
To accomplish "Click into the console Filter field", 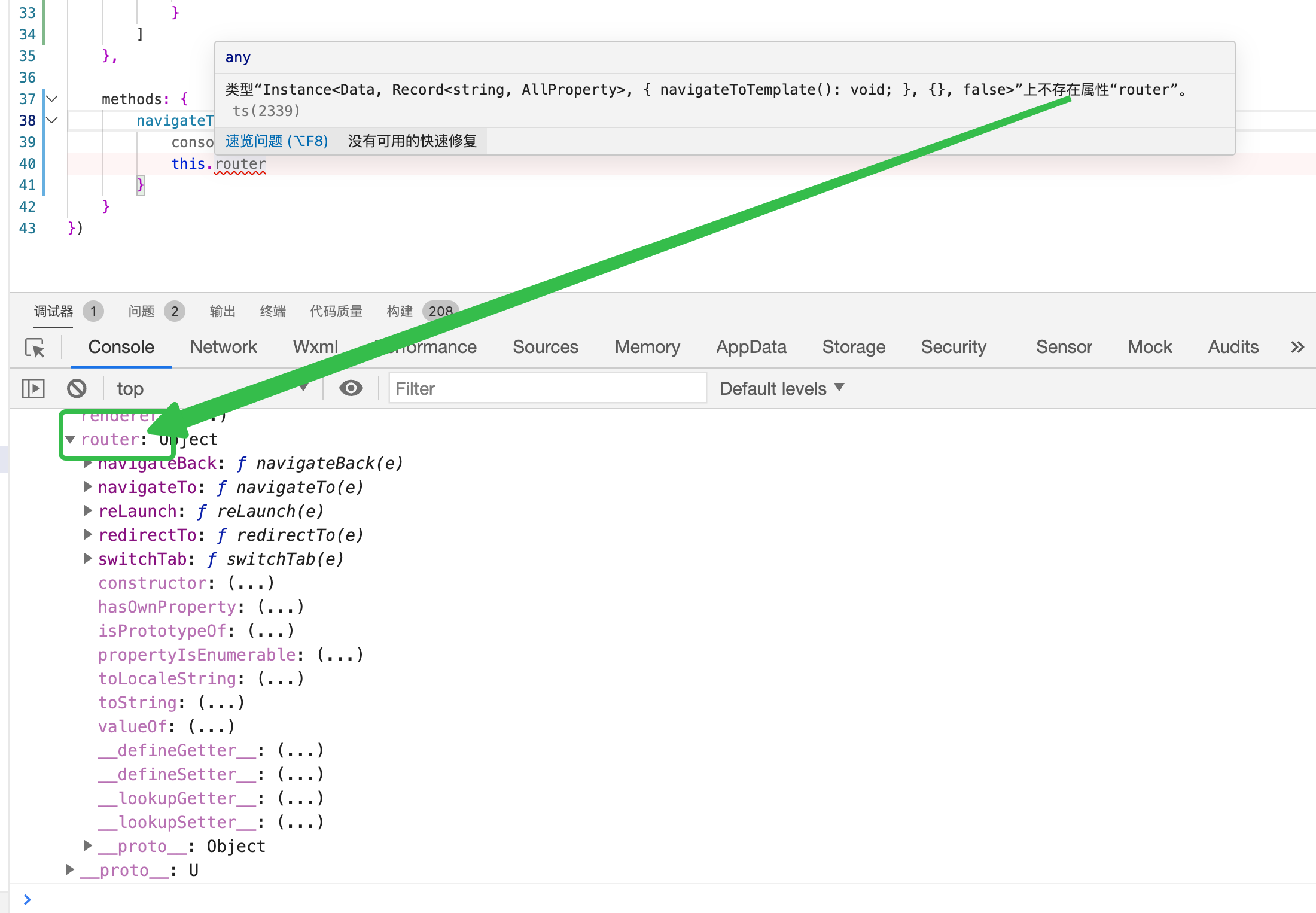I will 547,388.
